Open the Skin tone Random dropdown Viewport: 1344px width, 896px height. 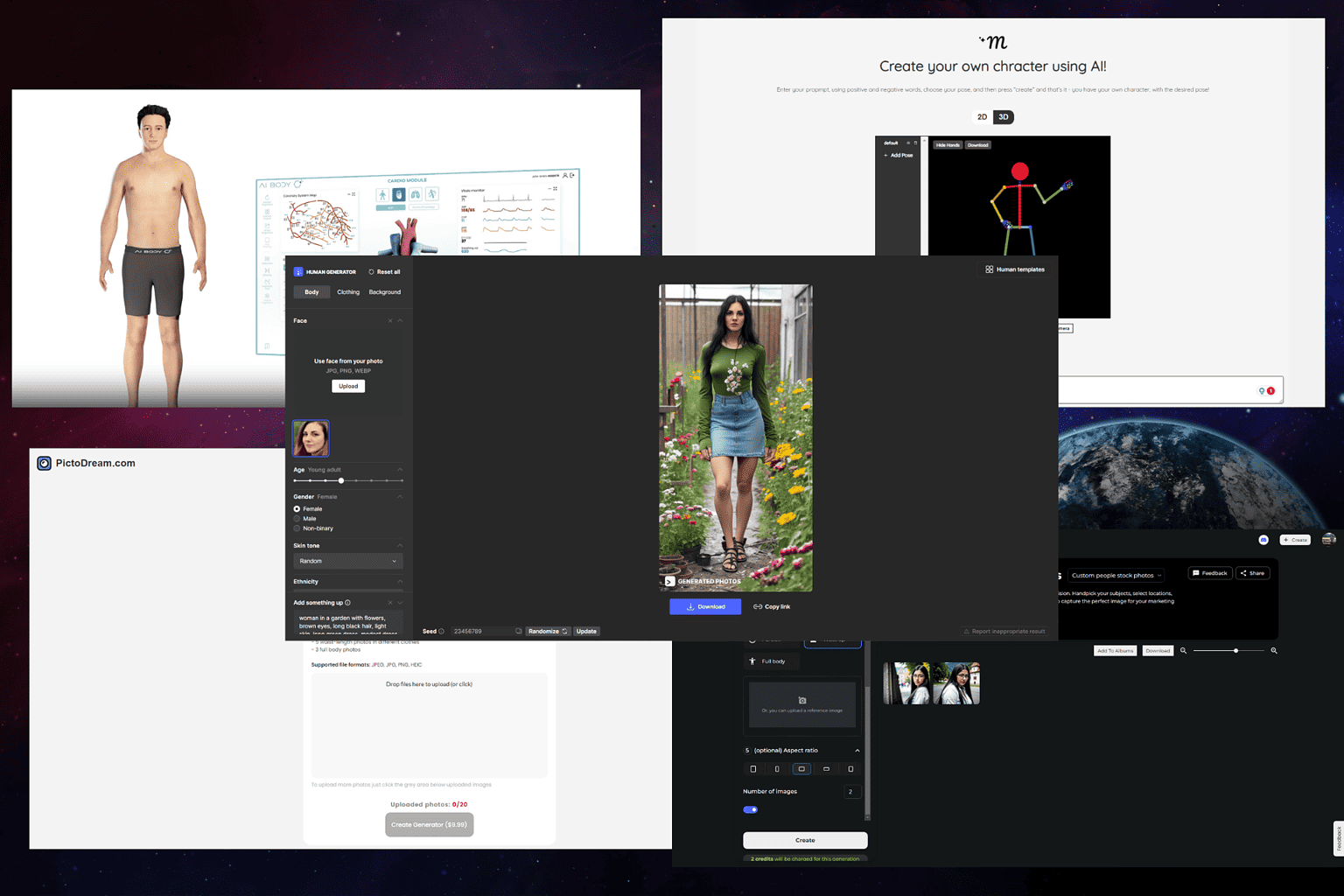click(347, 560)
